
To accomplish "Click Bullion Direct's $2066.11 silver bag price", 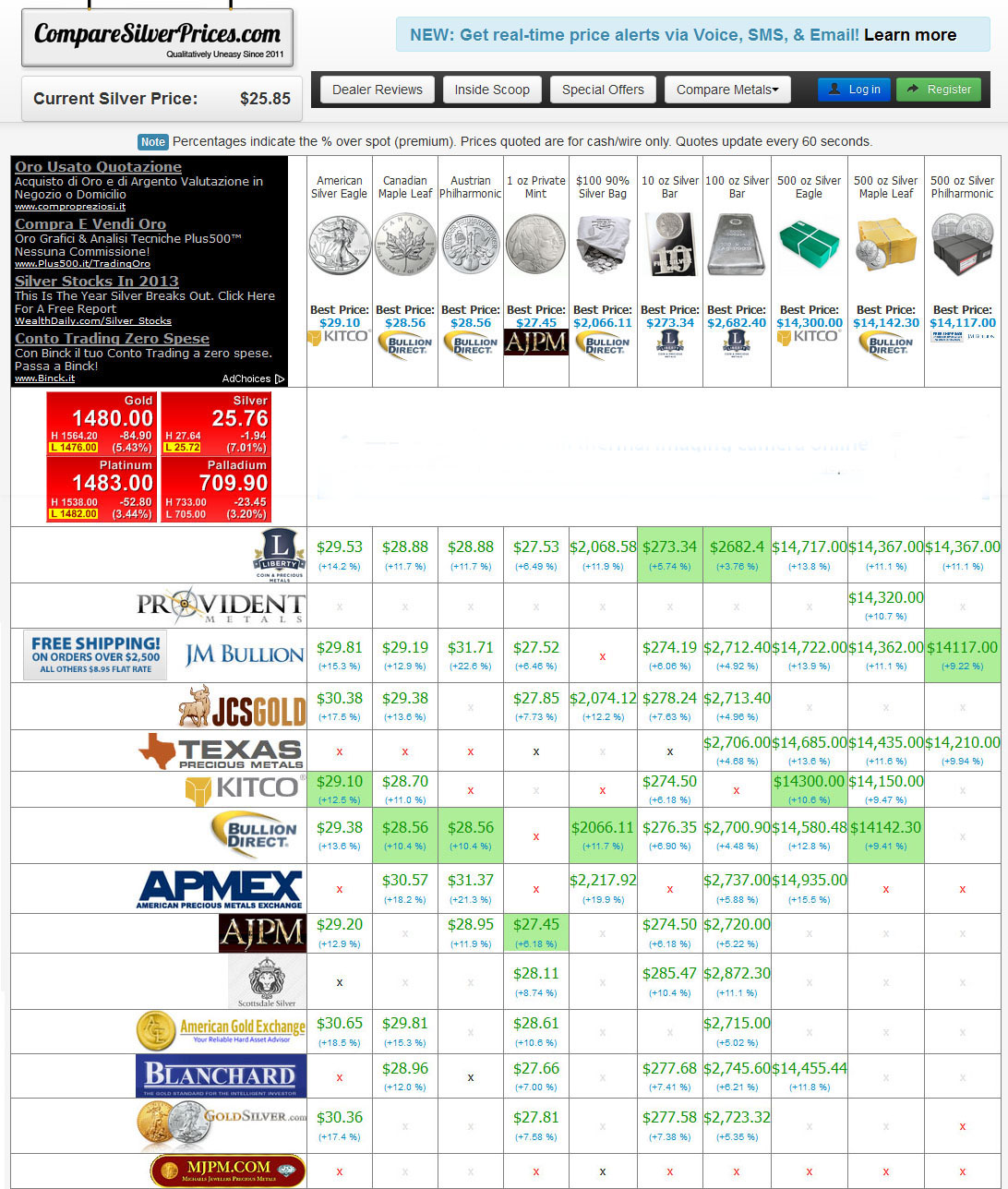I will click(x=603, y=828).
